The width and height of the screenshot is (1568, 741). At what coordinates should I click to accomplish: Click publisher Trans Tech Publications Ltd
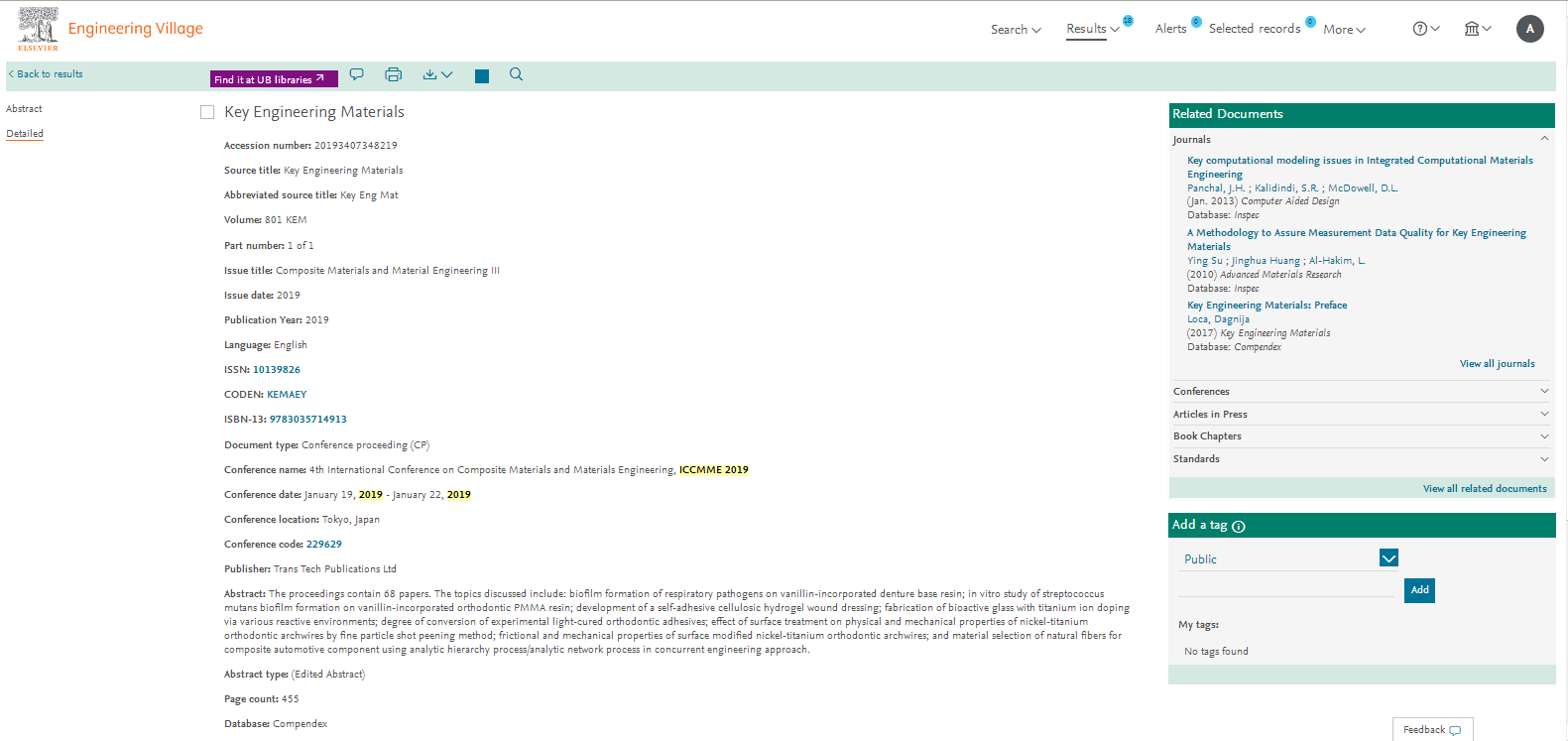coord(335,569)
